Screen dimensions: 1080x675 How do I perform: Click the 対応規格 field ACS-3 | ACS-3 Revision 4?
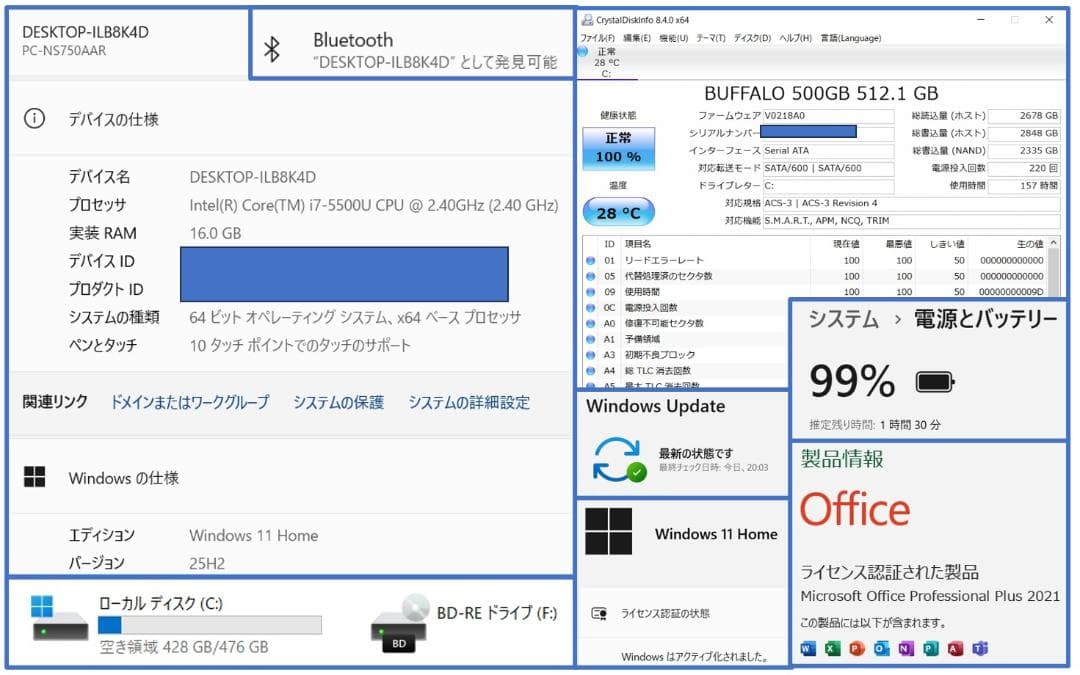tap(911, 204)
